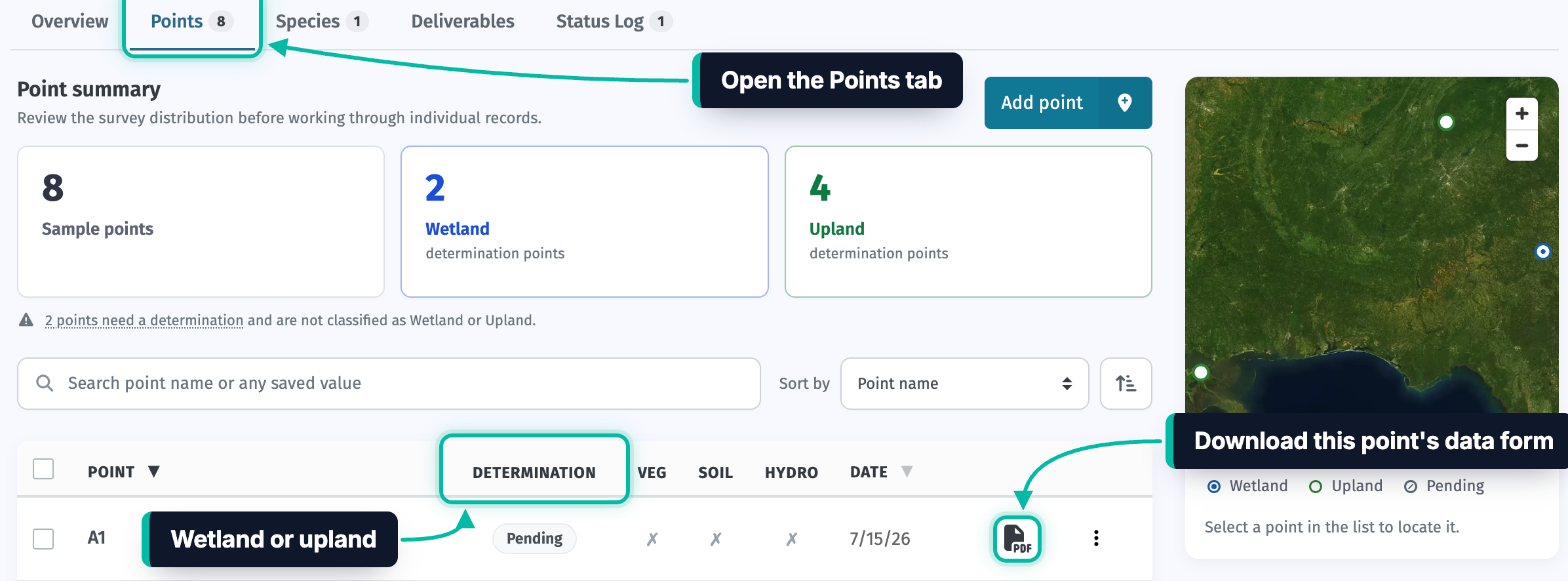Click the HYDRO column header
This screenshot has height=581, width=1568.
[791, 472]
